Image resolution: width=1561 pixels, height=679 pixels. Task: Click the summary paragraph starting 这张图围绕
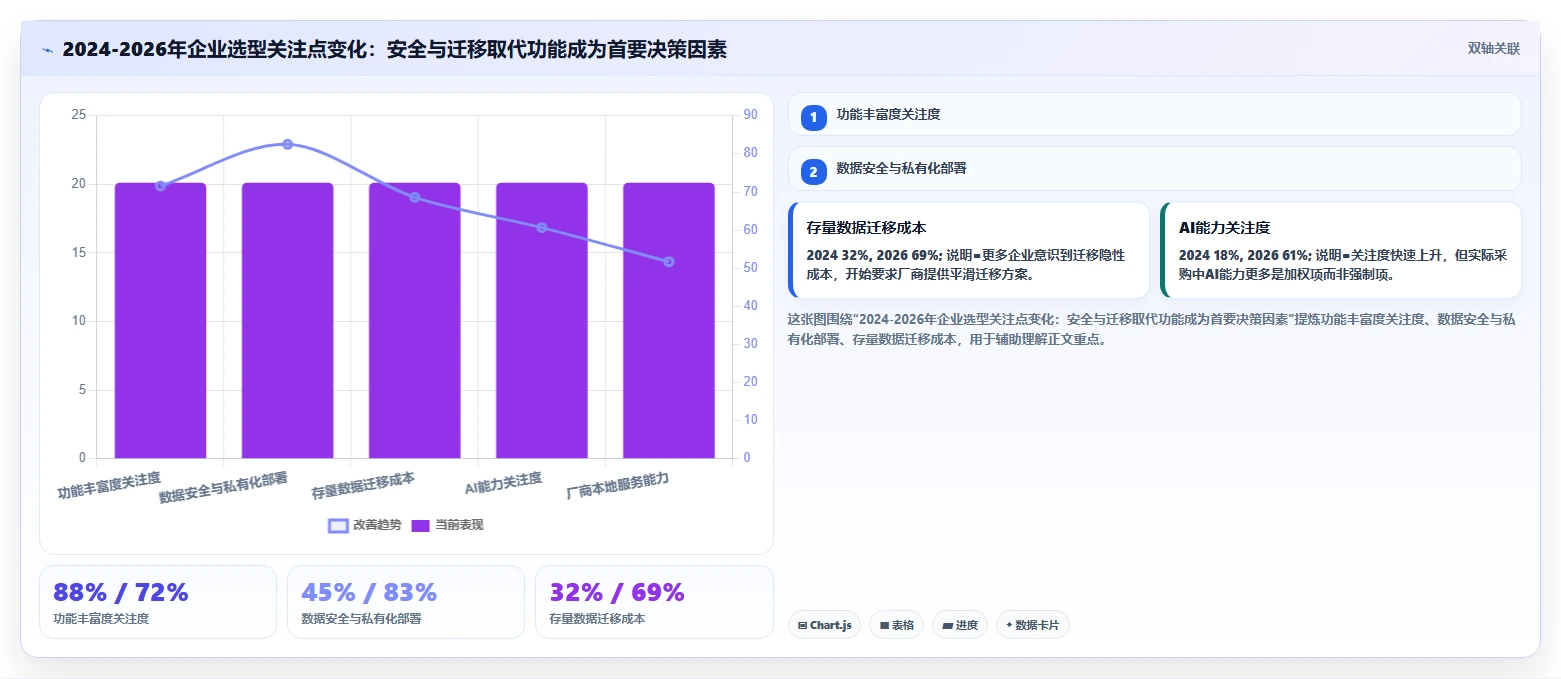pos(1152,329)
